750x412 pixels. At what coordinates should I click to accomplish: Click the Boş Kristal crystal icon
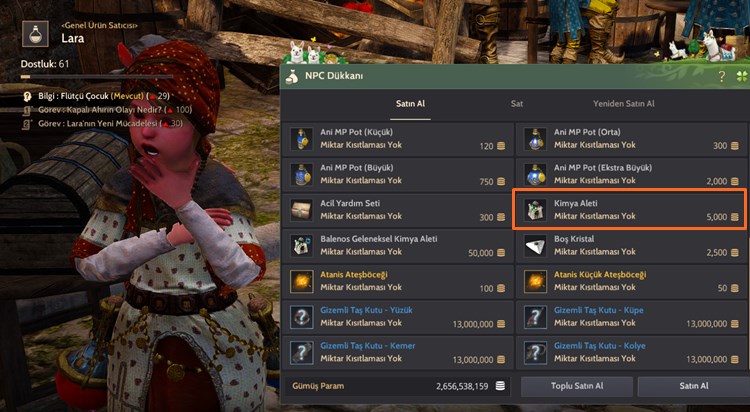pos(535,246)
